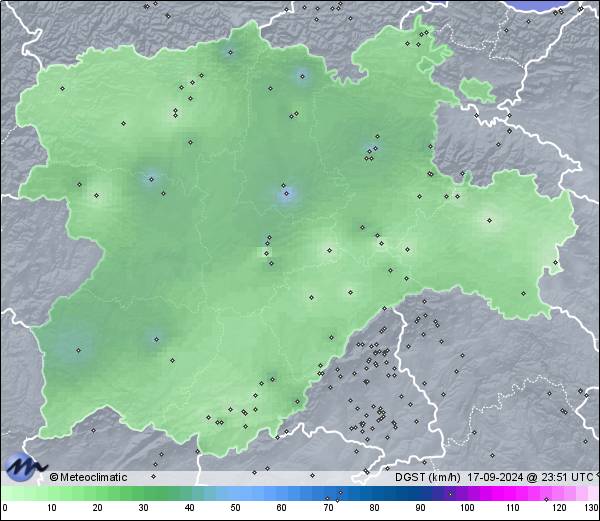The width and height of the screenshot is (600, 521).
Task: Click scale label 60
Action: pos(282,508)
